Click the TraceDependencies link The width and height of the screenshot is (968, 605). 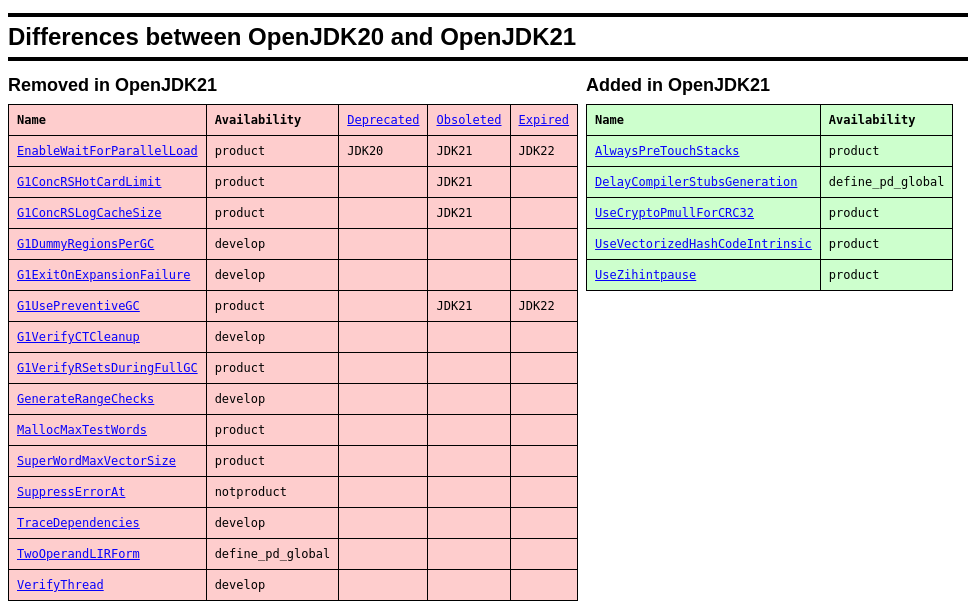(78, 522)
